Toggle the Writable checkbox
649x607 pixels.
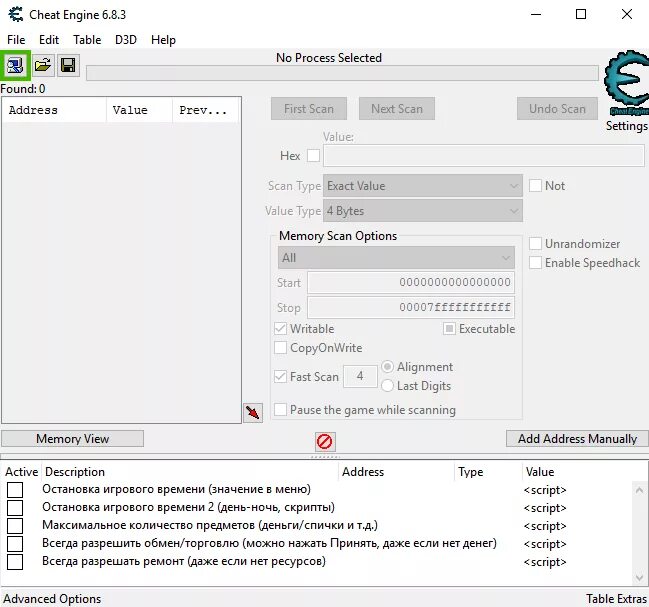pos(280,329)
